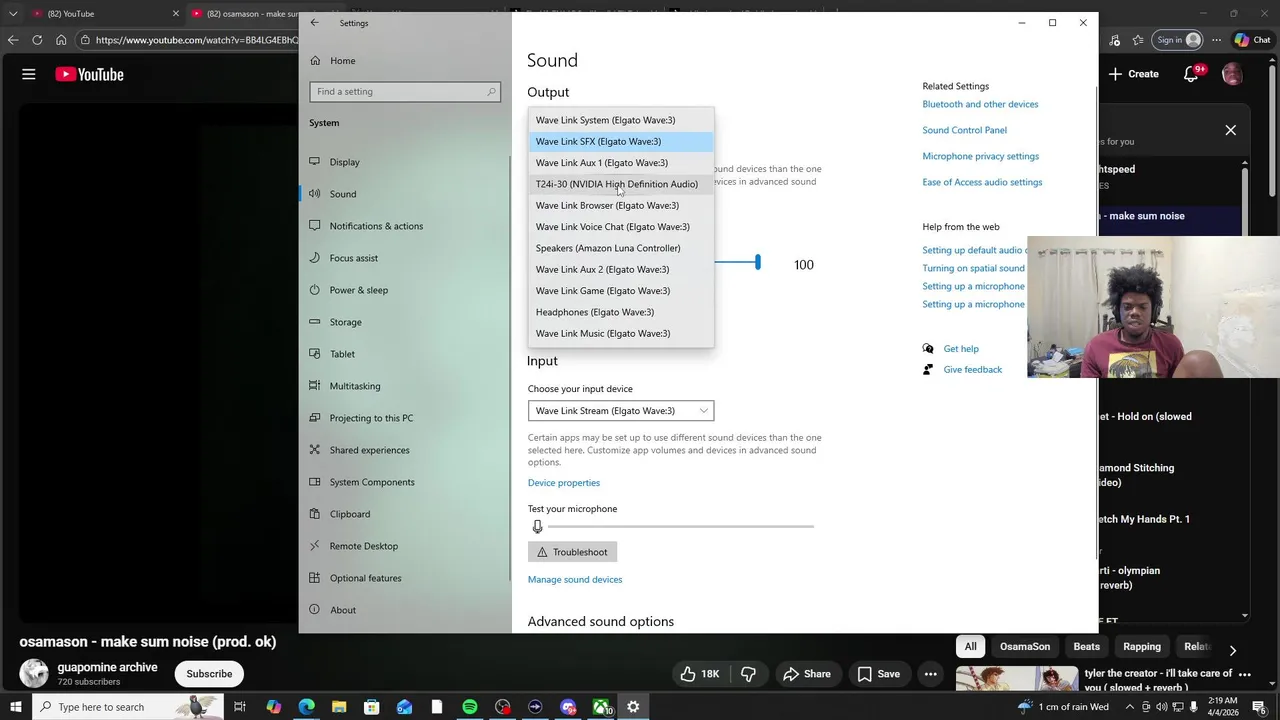The width and height of the screenshot is (1280, 720).
Task: Open Sound Control Panel link
Action: (964, 130)
